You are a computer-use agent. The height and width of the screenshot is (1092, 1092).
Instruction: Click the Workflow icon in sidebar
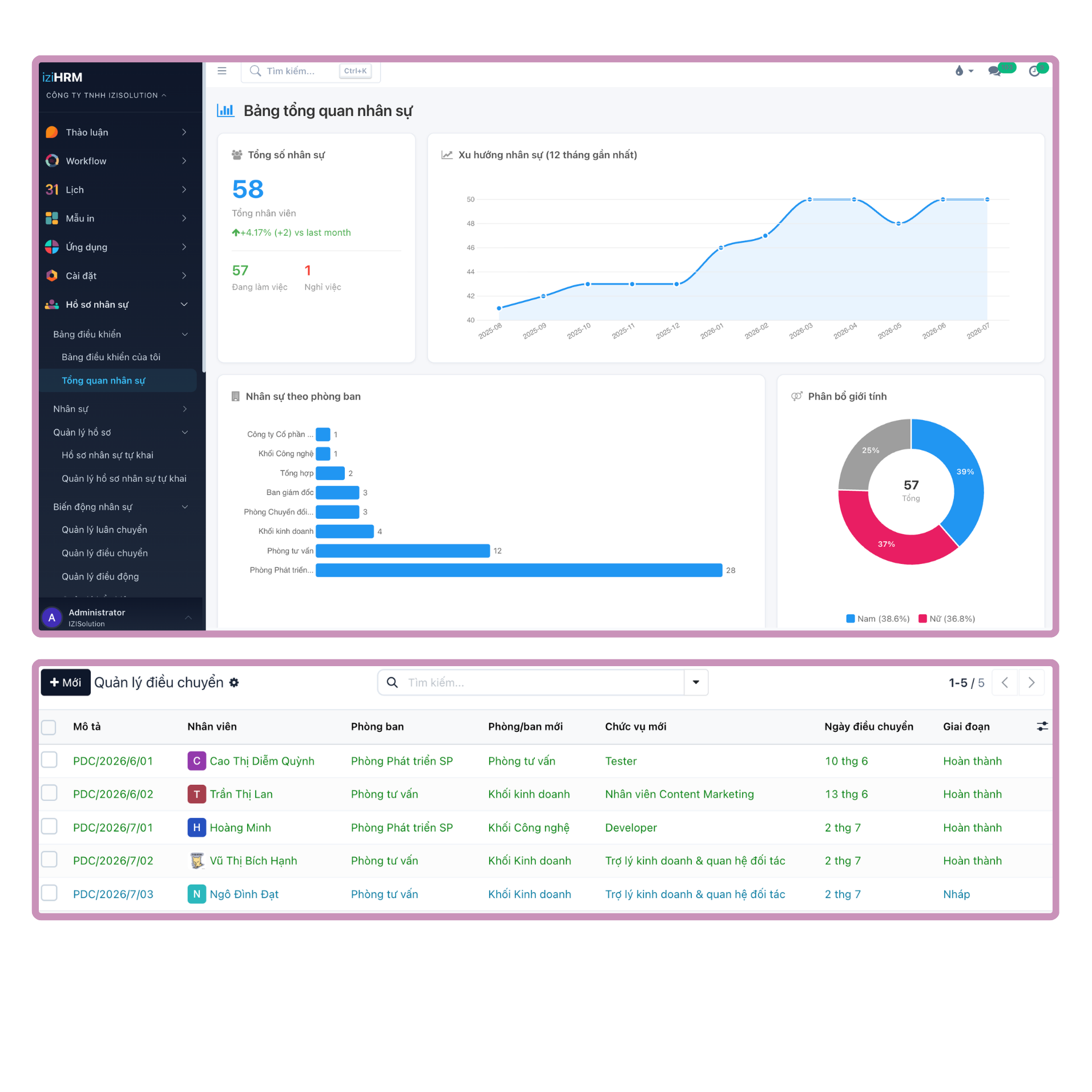(52, 160)
